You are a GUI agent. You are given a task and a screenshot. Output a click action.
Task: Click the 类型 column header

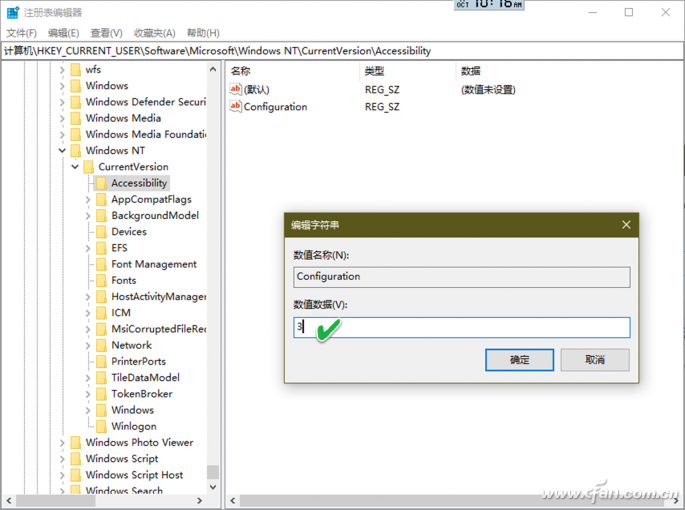coord(374,71)
